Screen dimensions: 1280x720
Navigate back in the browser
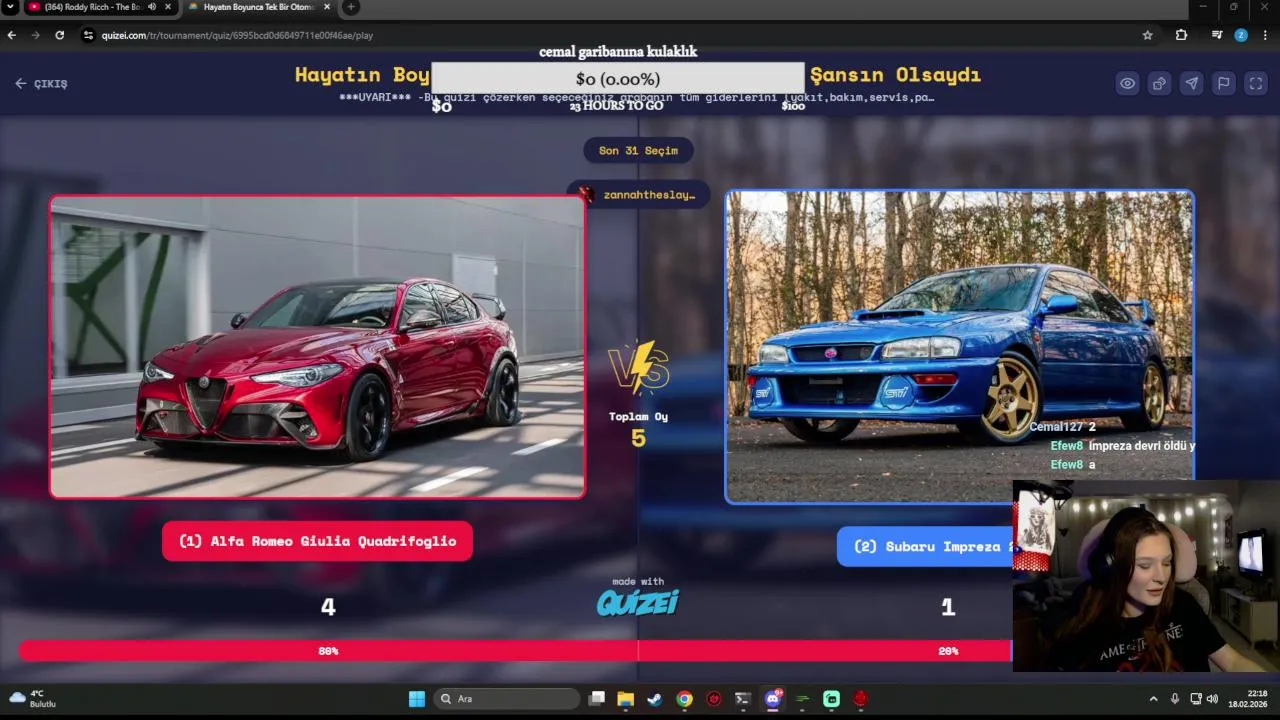click(12, 35)
